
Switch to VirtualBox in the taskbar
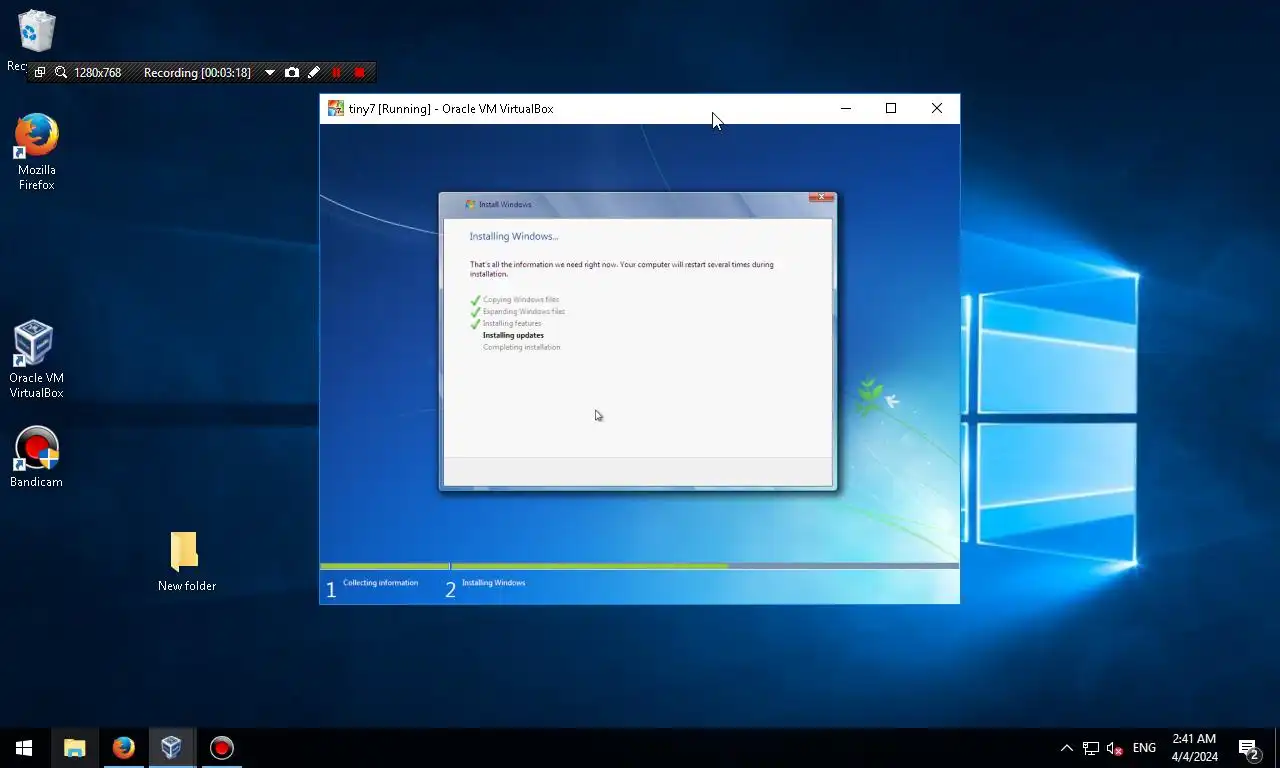(x=171, y=748)
